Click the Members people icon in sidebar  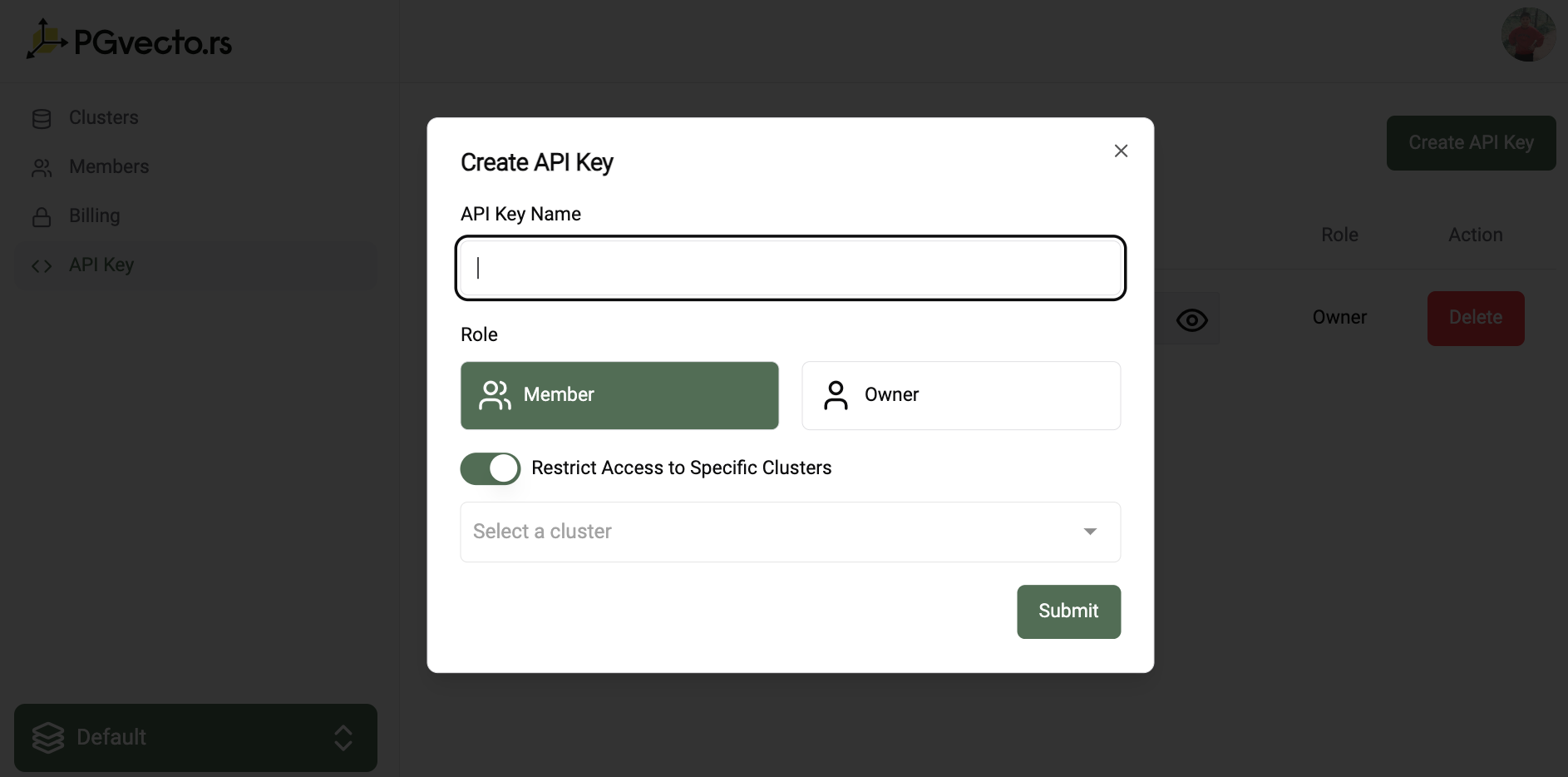(42, 168)
